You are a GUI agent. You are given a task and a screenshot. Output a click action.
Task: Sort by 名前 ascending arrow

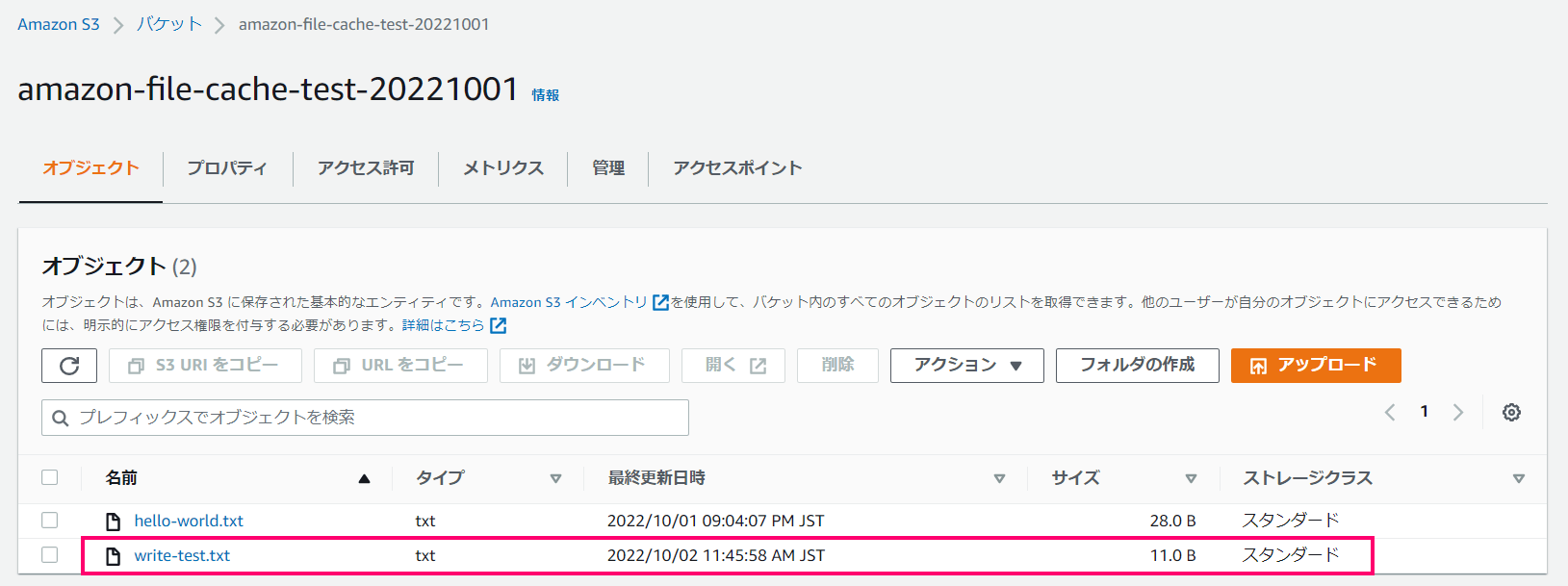point(364,478)
